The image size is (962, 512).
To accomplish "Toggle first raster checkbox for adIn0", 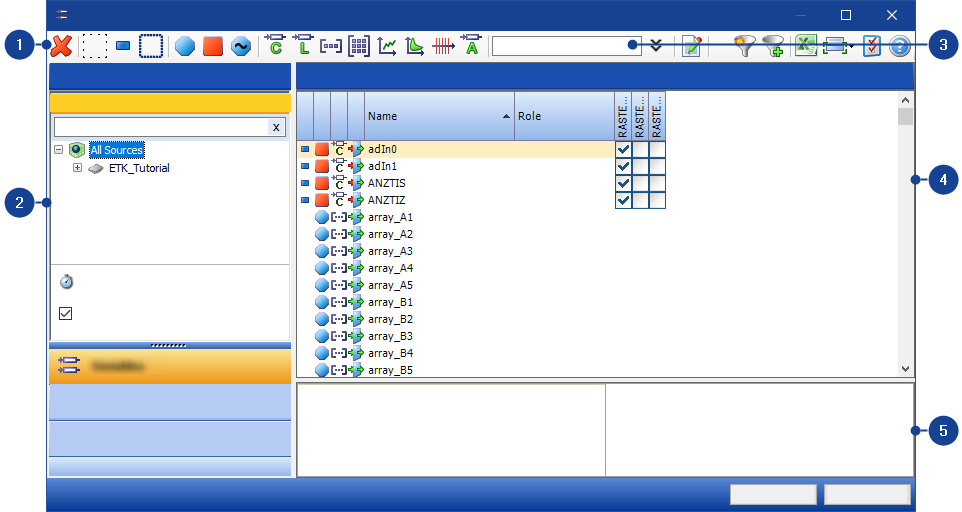I will pos(623,149).
